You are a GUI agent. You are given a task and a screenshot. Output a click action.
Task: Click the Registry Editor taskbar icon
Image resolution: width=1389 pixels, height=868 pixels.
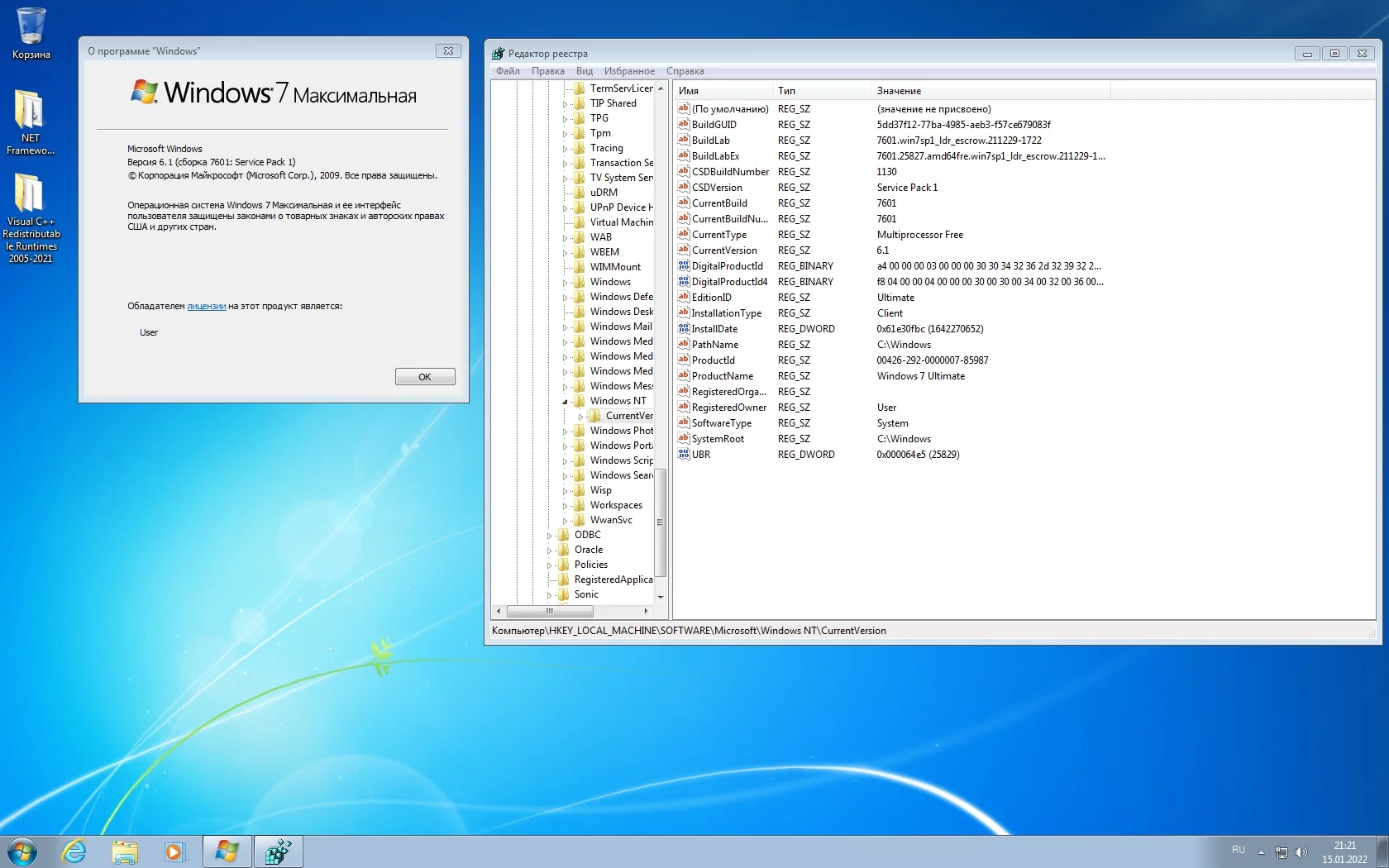click(278, 851)
